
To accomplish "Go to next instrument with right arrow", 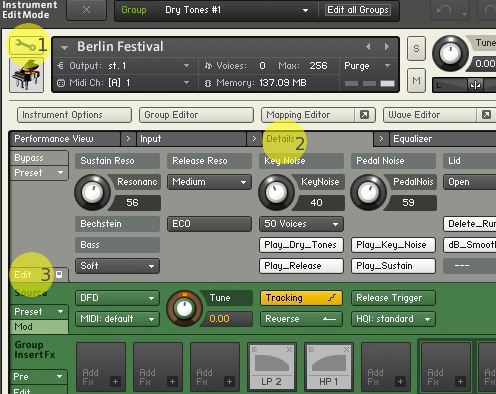I will coord(387,47).
